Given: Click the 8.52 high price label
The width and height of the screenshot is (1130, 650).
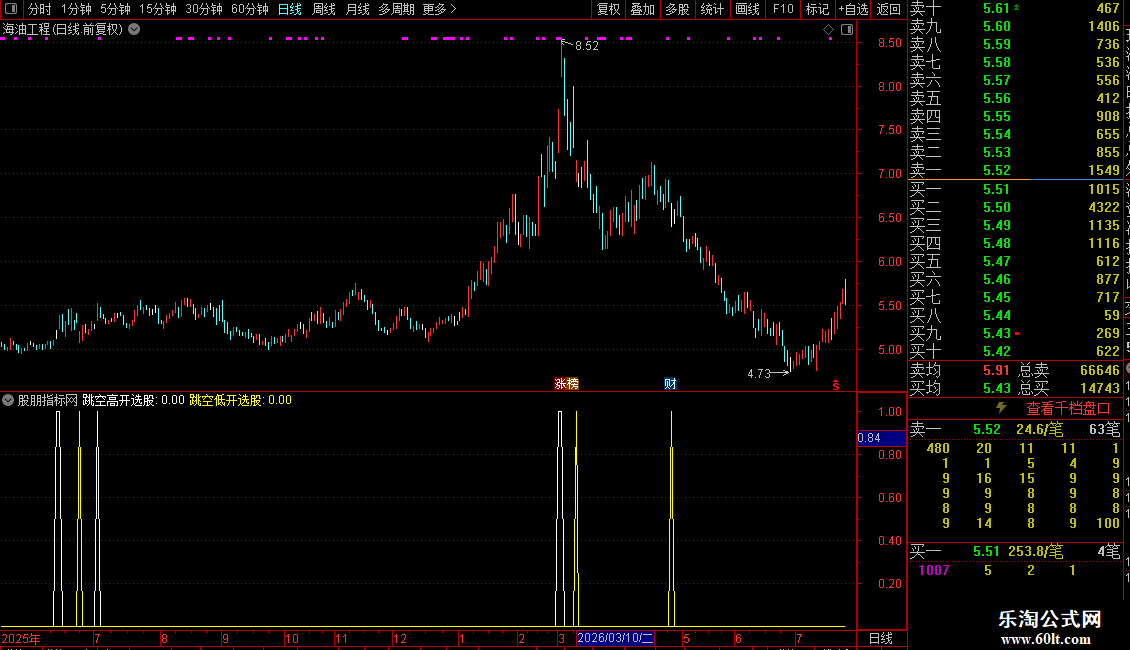Looking at the screenshot, I should (x=587, y=45).
